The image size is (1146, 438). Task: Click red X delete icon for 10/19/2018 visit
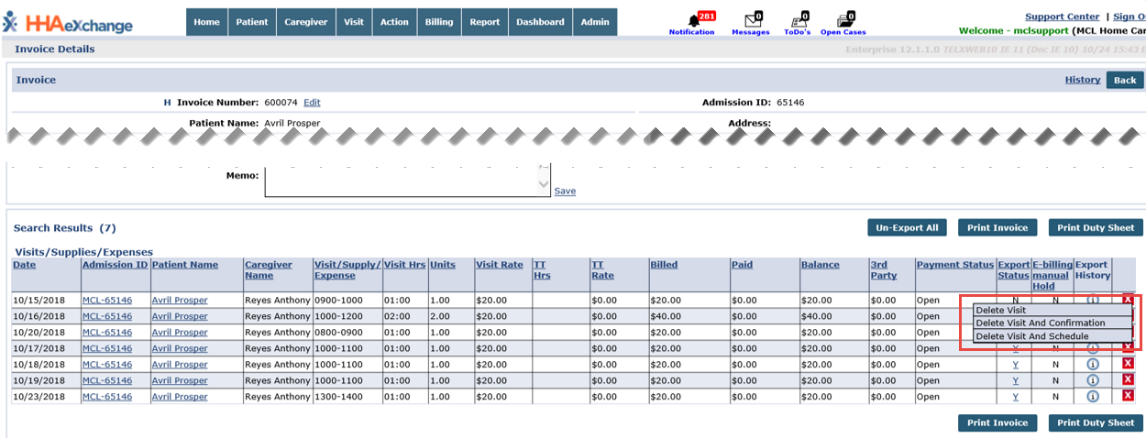[1128, 381]
